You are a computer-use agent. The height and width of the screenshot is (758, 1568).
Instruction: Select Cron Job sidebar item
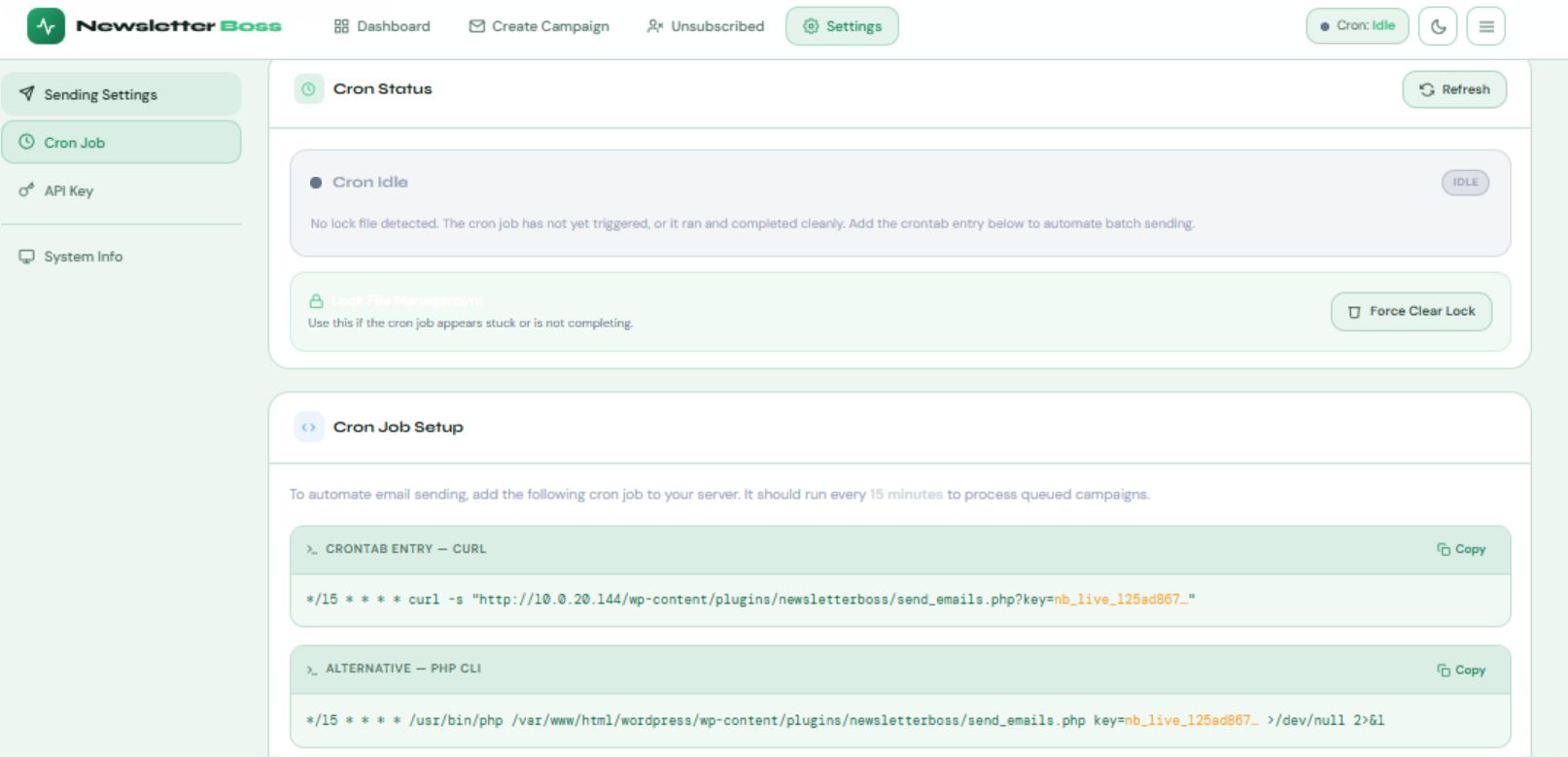tap(122, 142)
